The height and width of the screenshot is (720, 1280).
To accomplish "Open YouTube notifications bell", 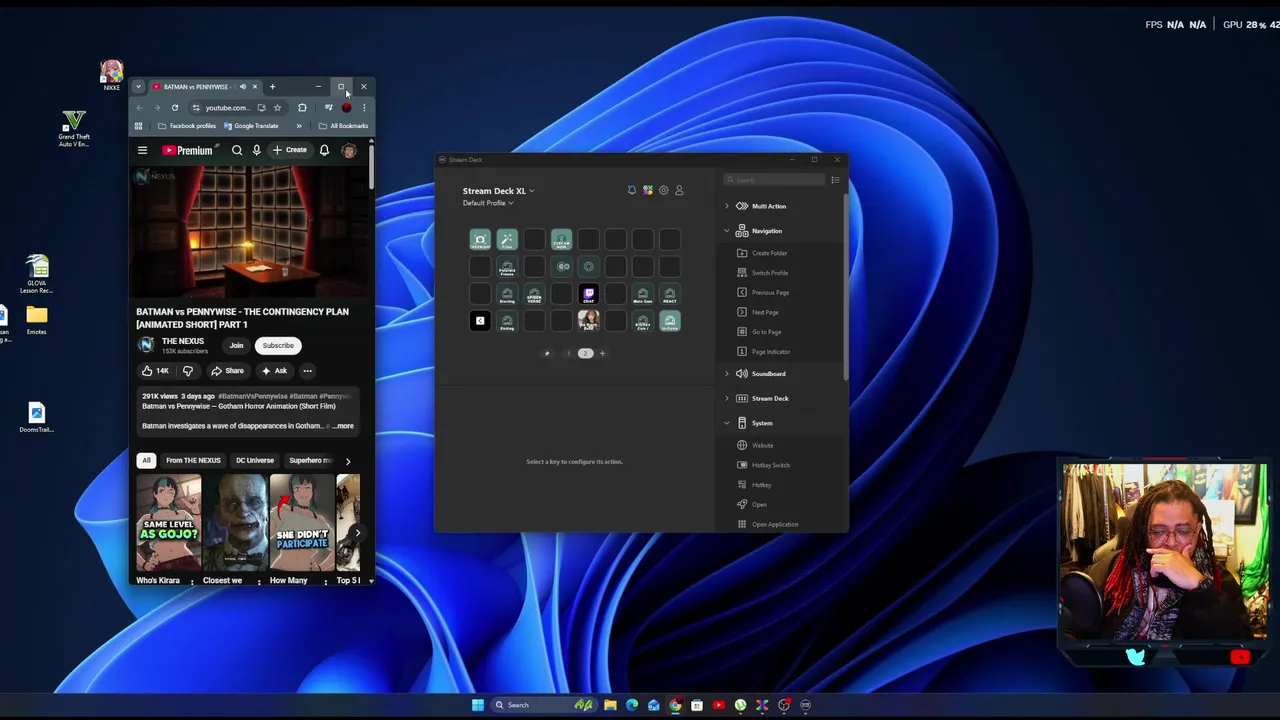I will click(x=324, y=150).
